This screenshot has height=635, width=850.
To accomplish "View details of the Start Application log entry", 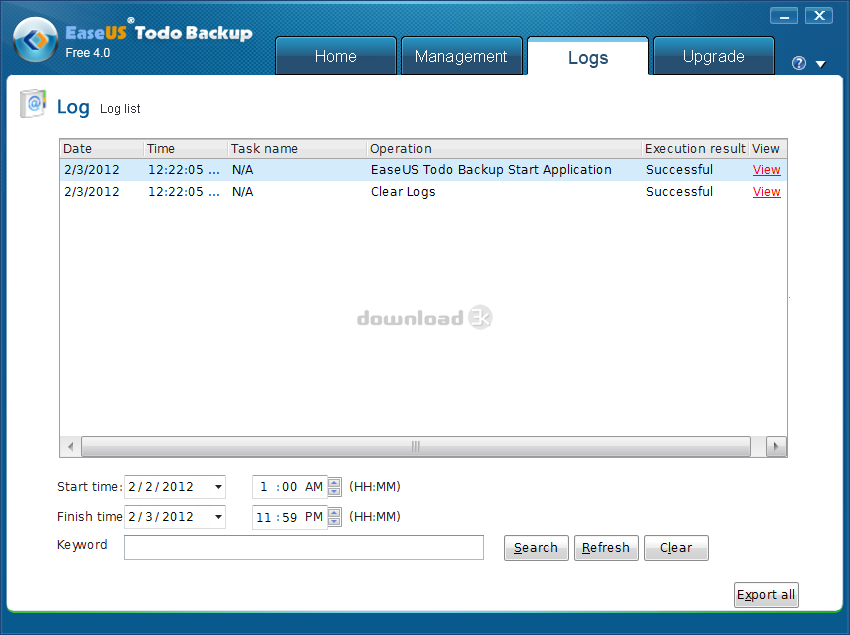I will click(766, 169).
